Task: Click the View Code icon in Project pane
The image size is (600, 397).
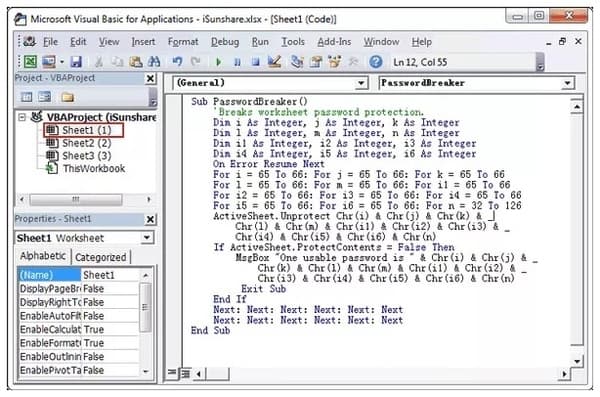Action: pyautogui.click(x=26, y=97)
